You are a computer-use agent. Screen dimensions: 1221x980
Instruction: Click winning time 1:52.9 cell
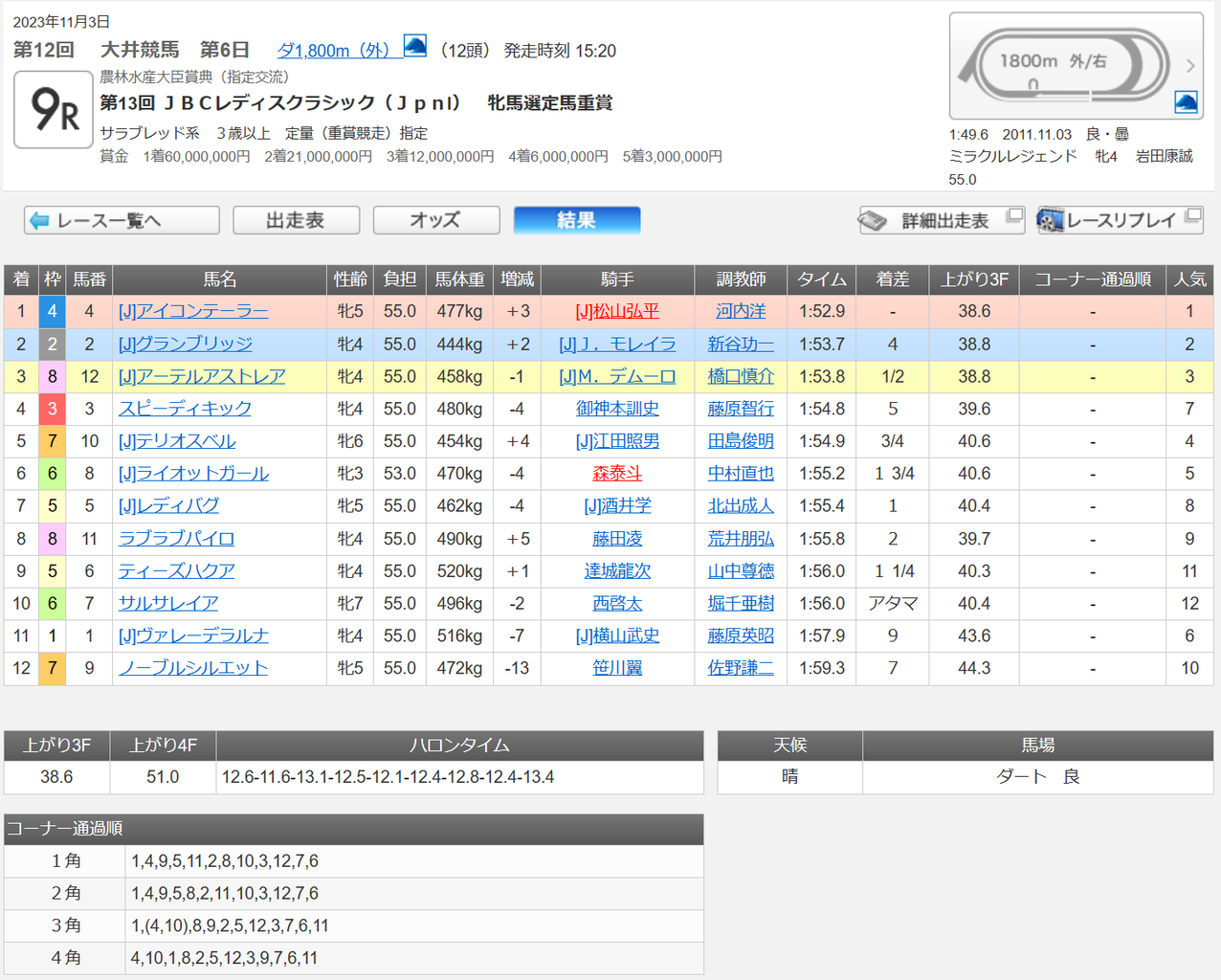click(822, 312)
